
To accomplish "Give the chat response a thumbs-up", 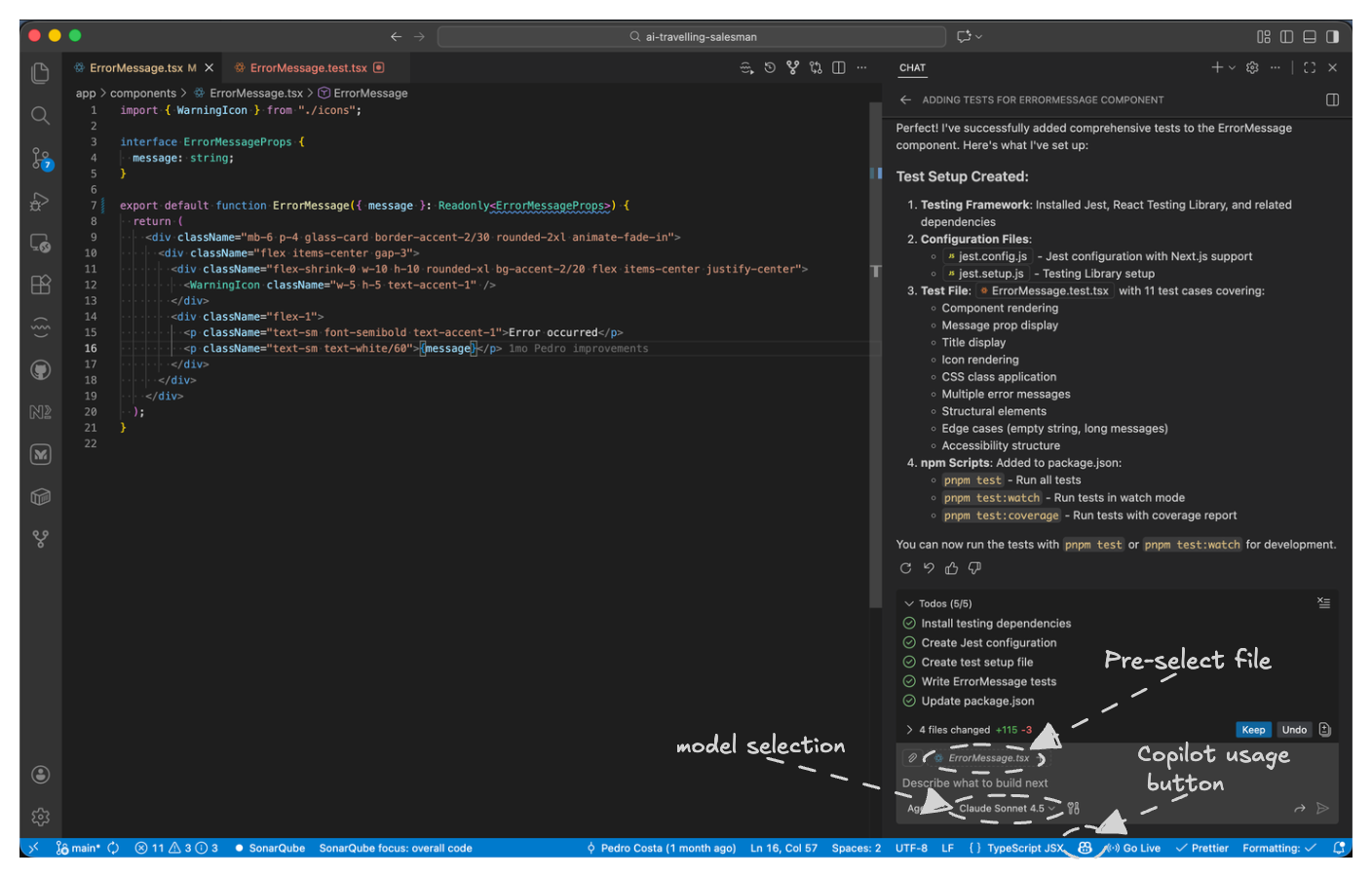I will pos(951,567).
